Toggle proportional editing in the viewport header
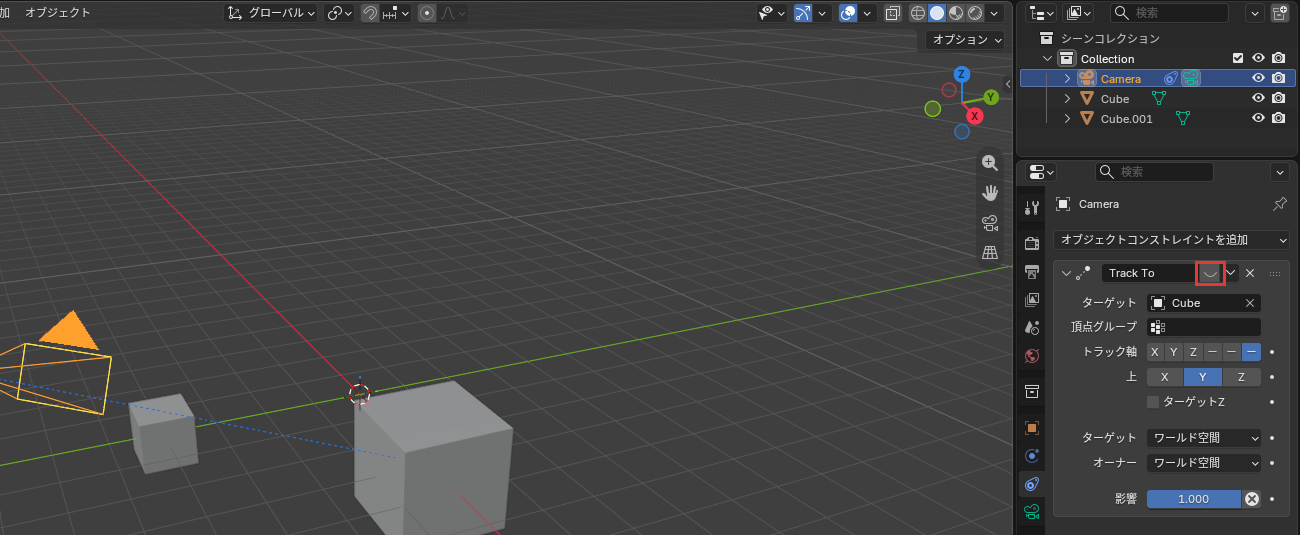Viewport: 1300px width, 535px height. (x=427, y=13)
